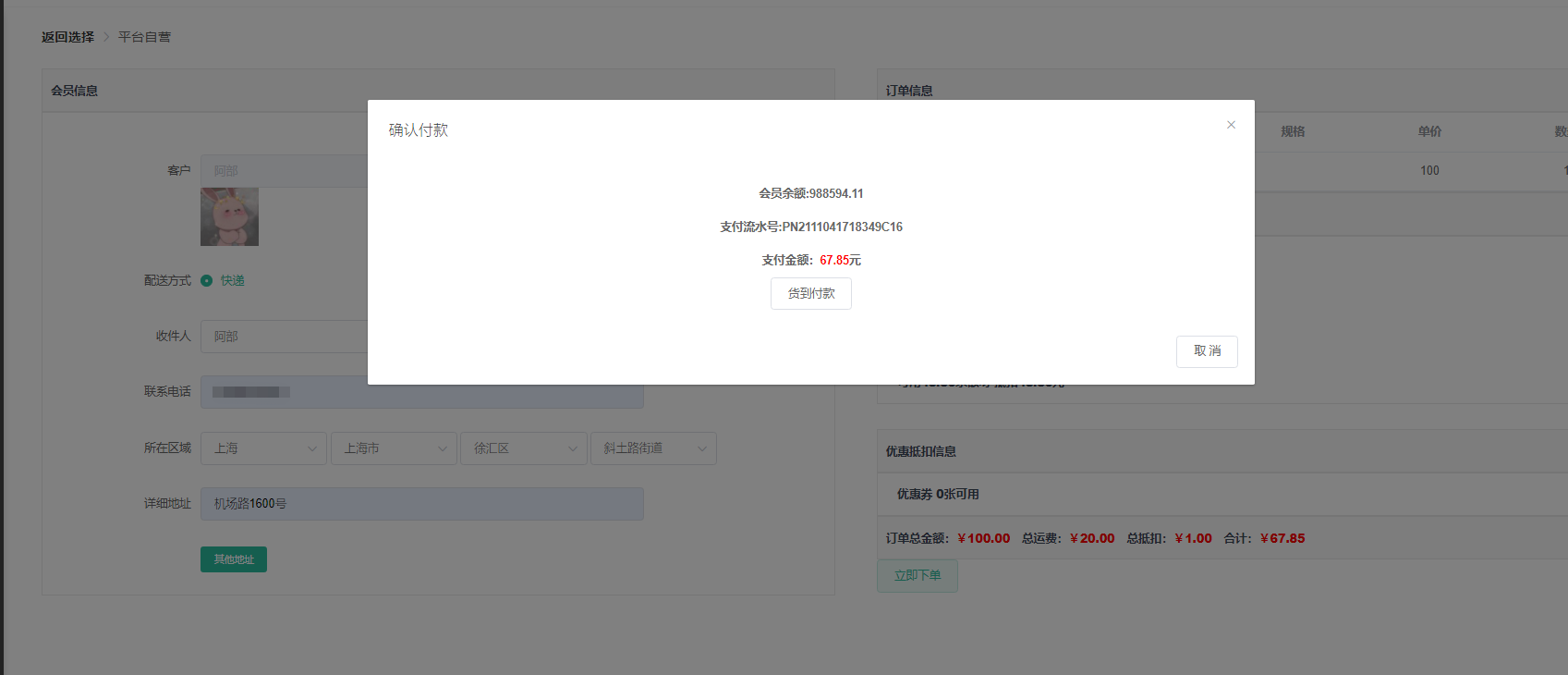Open the 上海市 city dropdown
The width and height of the screenshot is (1568, 675).
click(x=394, y=448)
